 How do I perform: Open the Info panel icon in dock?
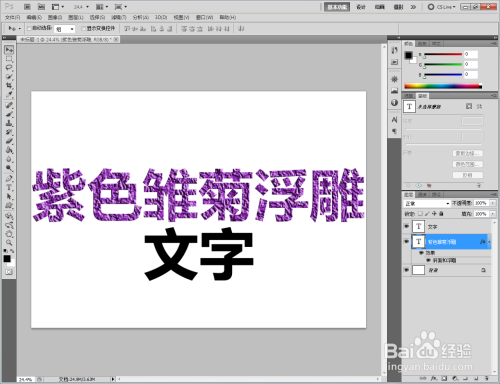pos(394,102)
